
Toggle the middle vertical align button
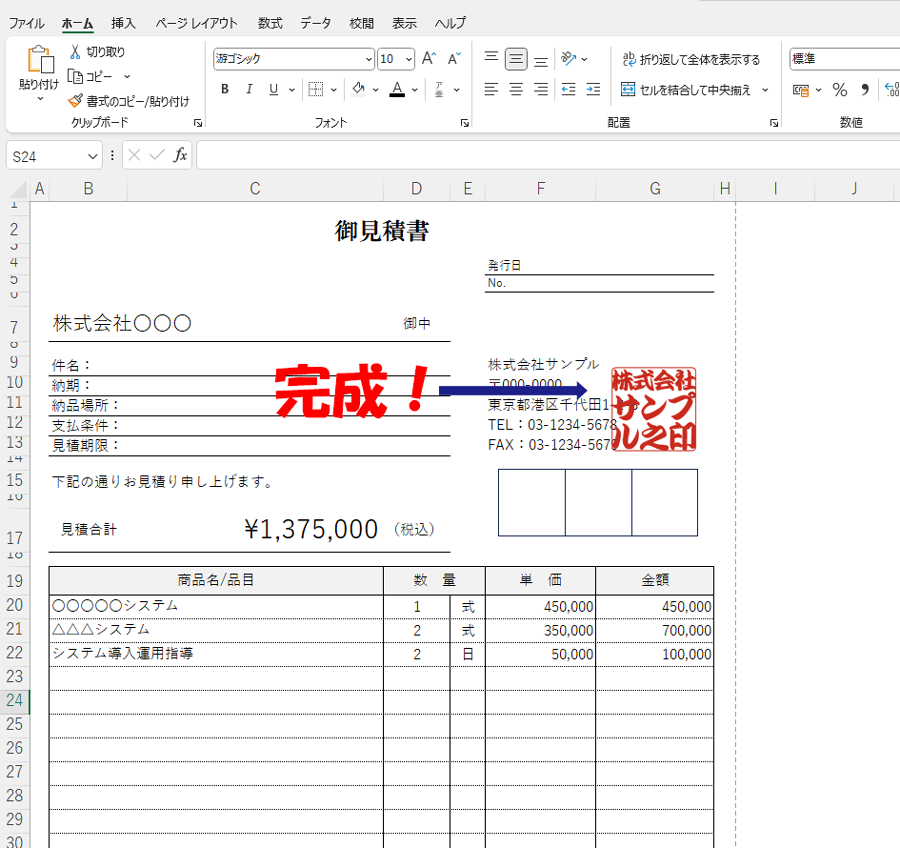point(516,59)
